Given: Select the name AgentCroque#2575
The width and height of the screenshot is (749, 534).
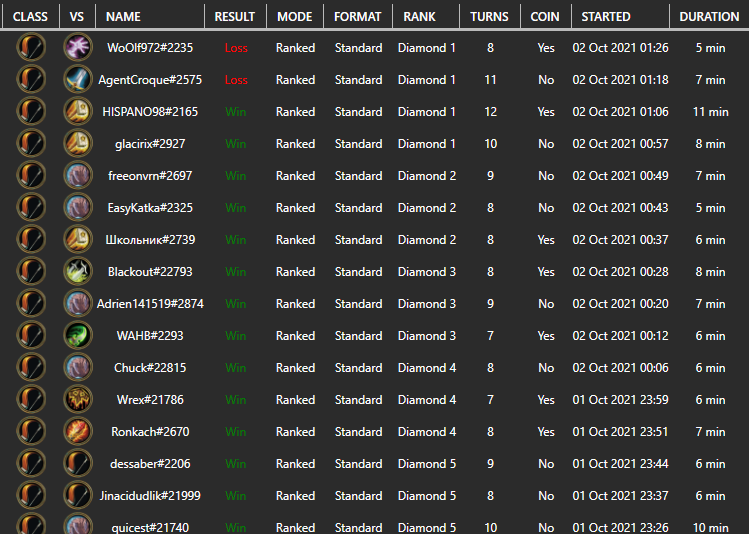Looking at the screenshot, I should (x=150, y=80).
